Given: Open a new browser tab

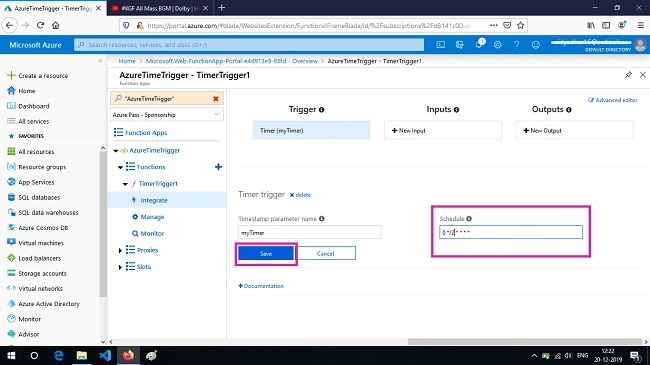Looking at the screenshot, I should click(222, 7).
